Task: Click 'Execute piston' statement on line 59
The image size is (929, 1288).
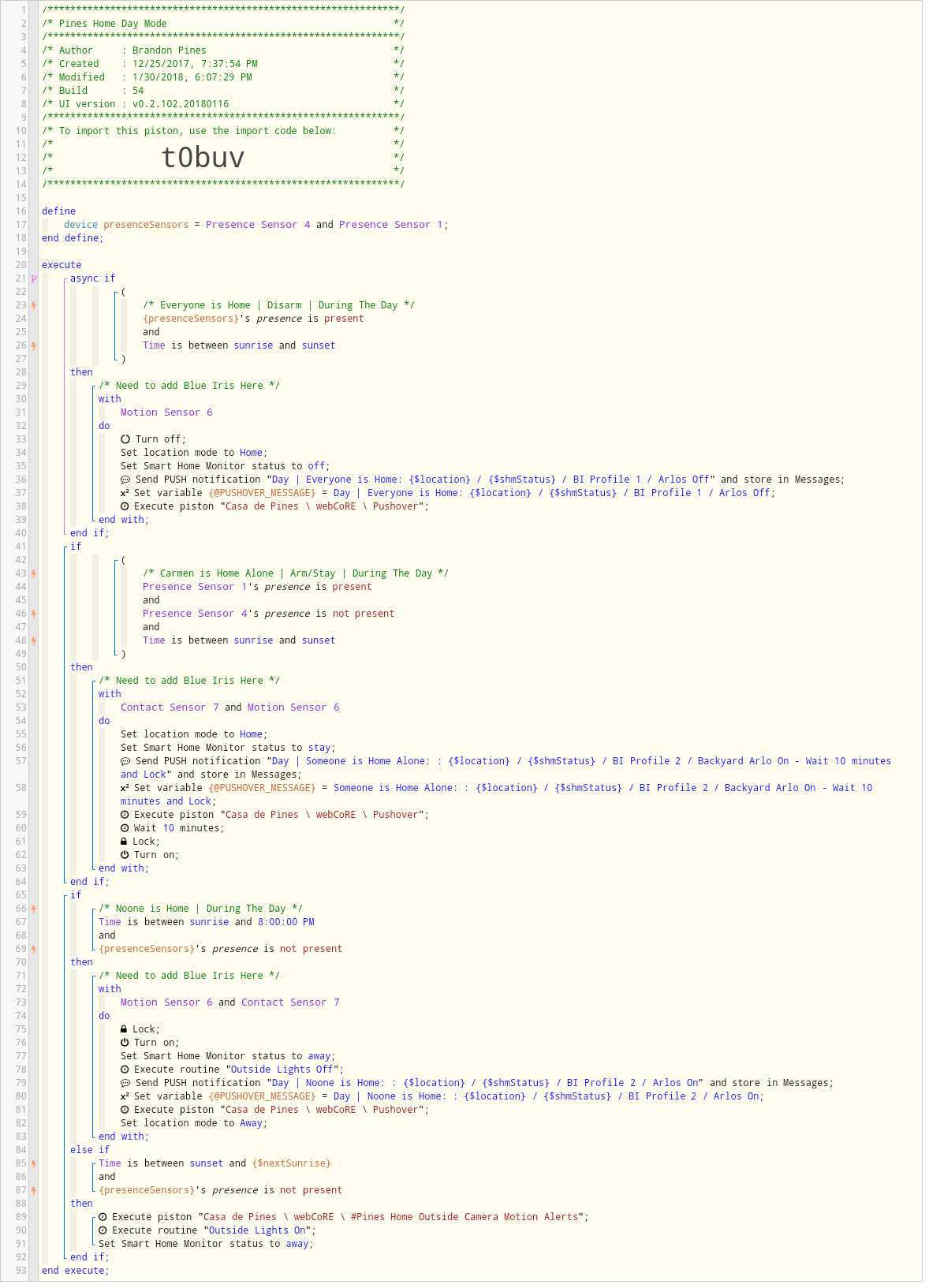Action: [275, 815]
